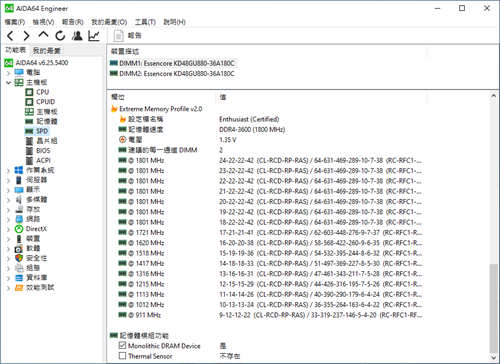Image resolution: width=500 pixels, height=364 pixels.
Task: Click the 效能測試 benchmark icon
Action: tap(19, 287)
